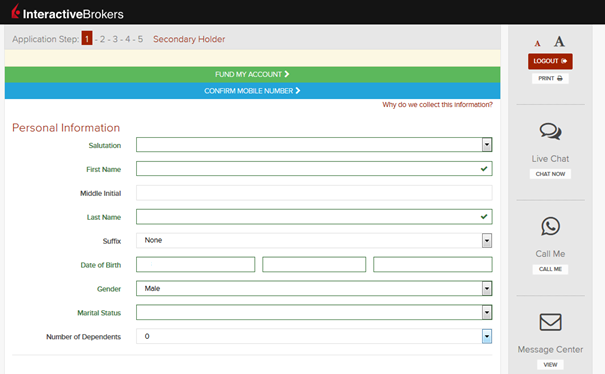605x374 pixels.
Task: Click the first Date of Birth field
Action: pyautogui.click(x=196, y=264)
